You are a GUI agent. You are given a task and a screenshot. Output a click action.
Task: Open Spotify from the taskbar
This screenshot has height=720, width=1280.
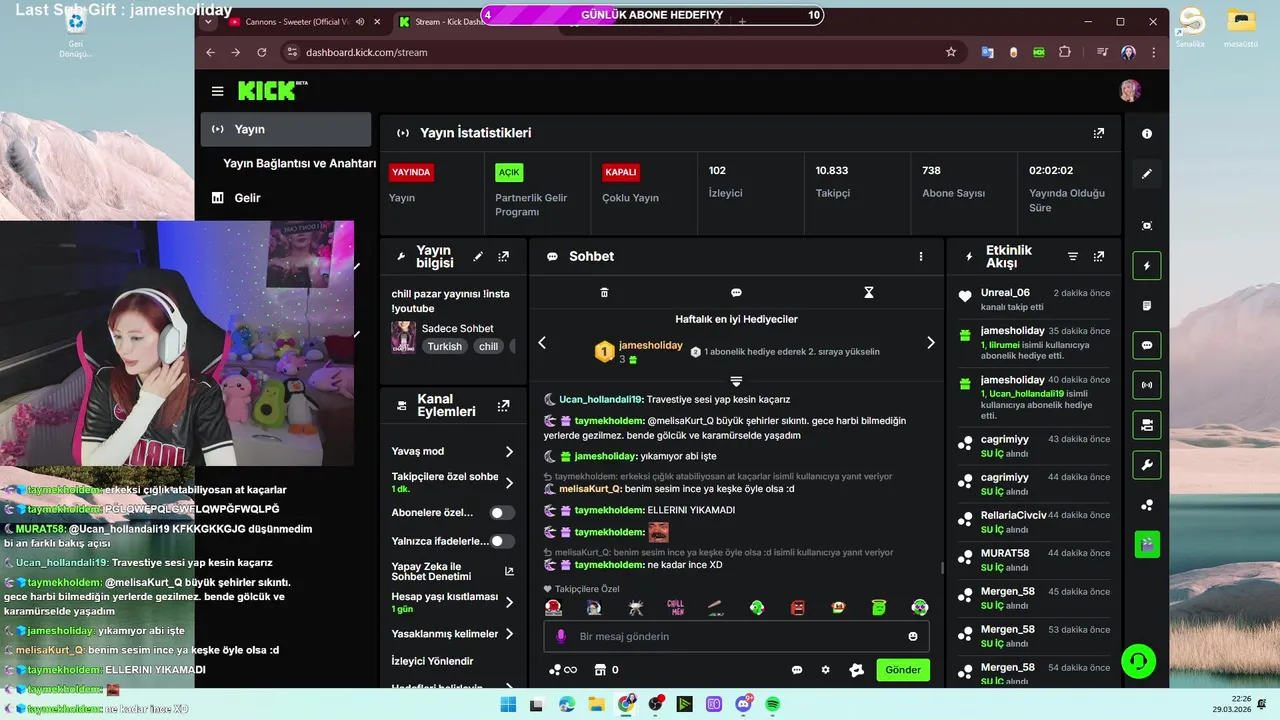tap(773, 704)
